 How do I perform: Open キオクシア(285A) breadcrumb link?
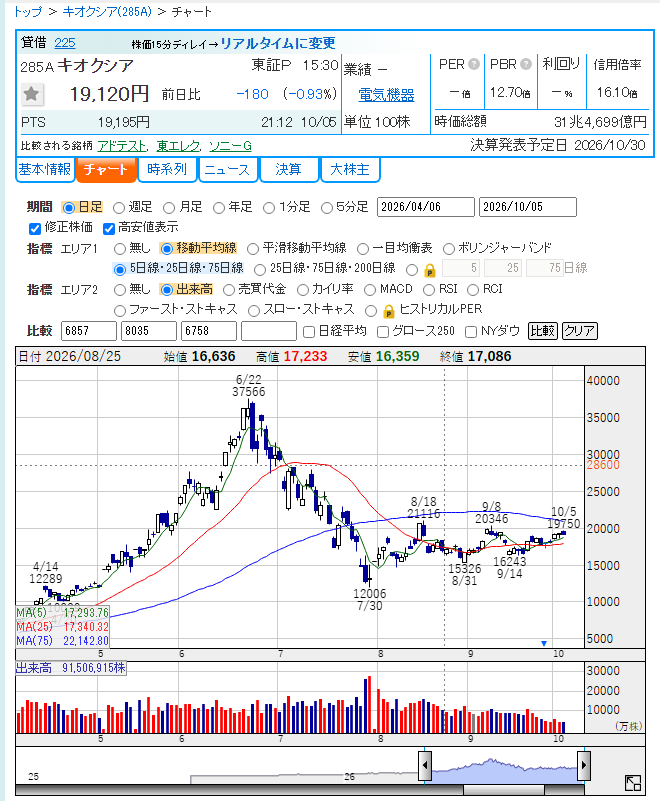pyautogui.click(x=107, y=12)
